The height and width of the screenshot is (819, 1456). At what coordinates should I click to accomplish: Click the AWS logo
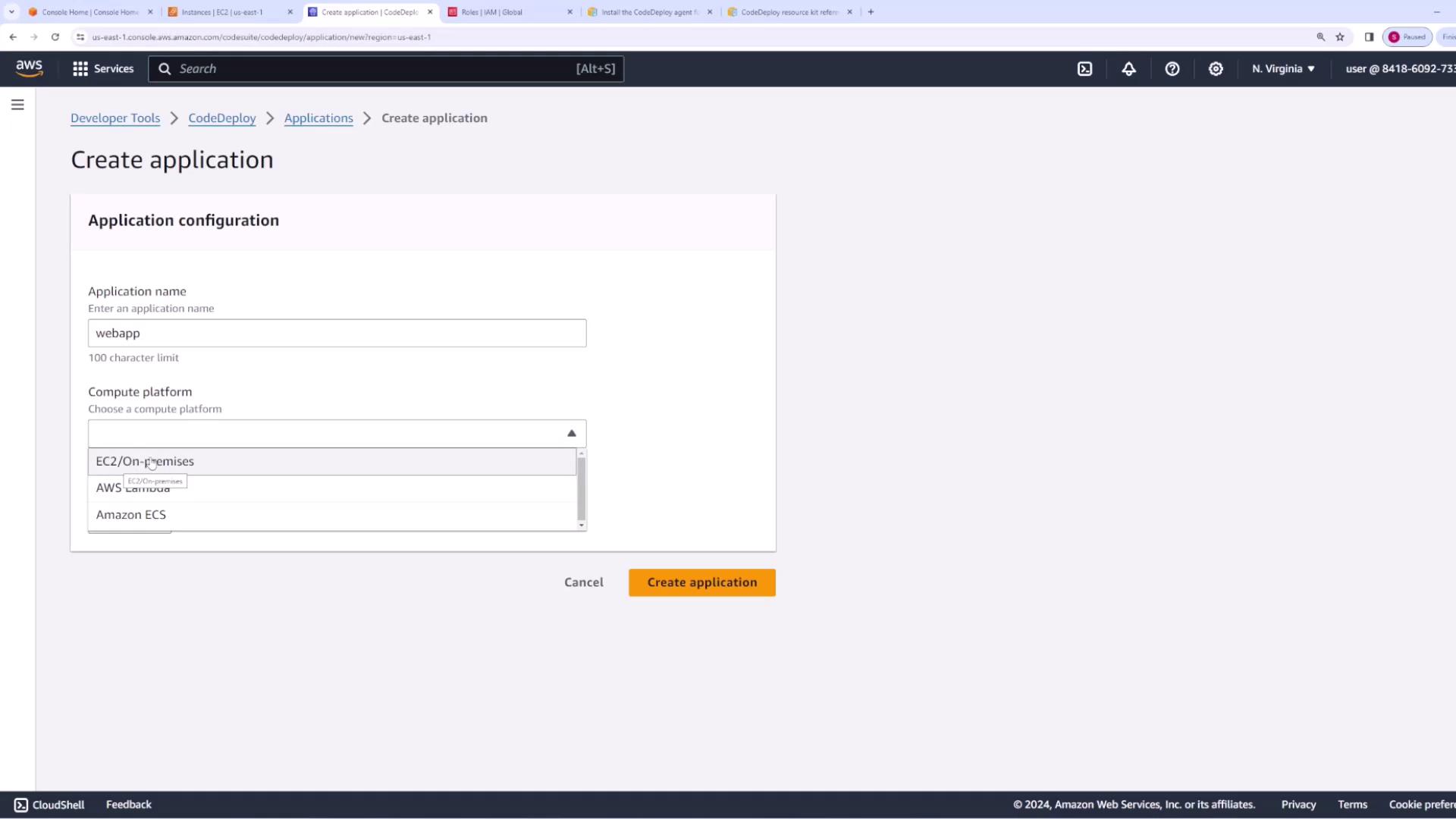[x=30, y=68]
